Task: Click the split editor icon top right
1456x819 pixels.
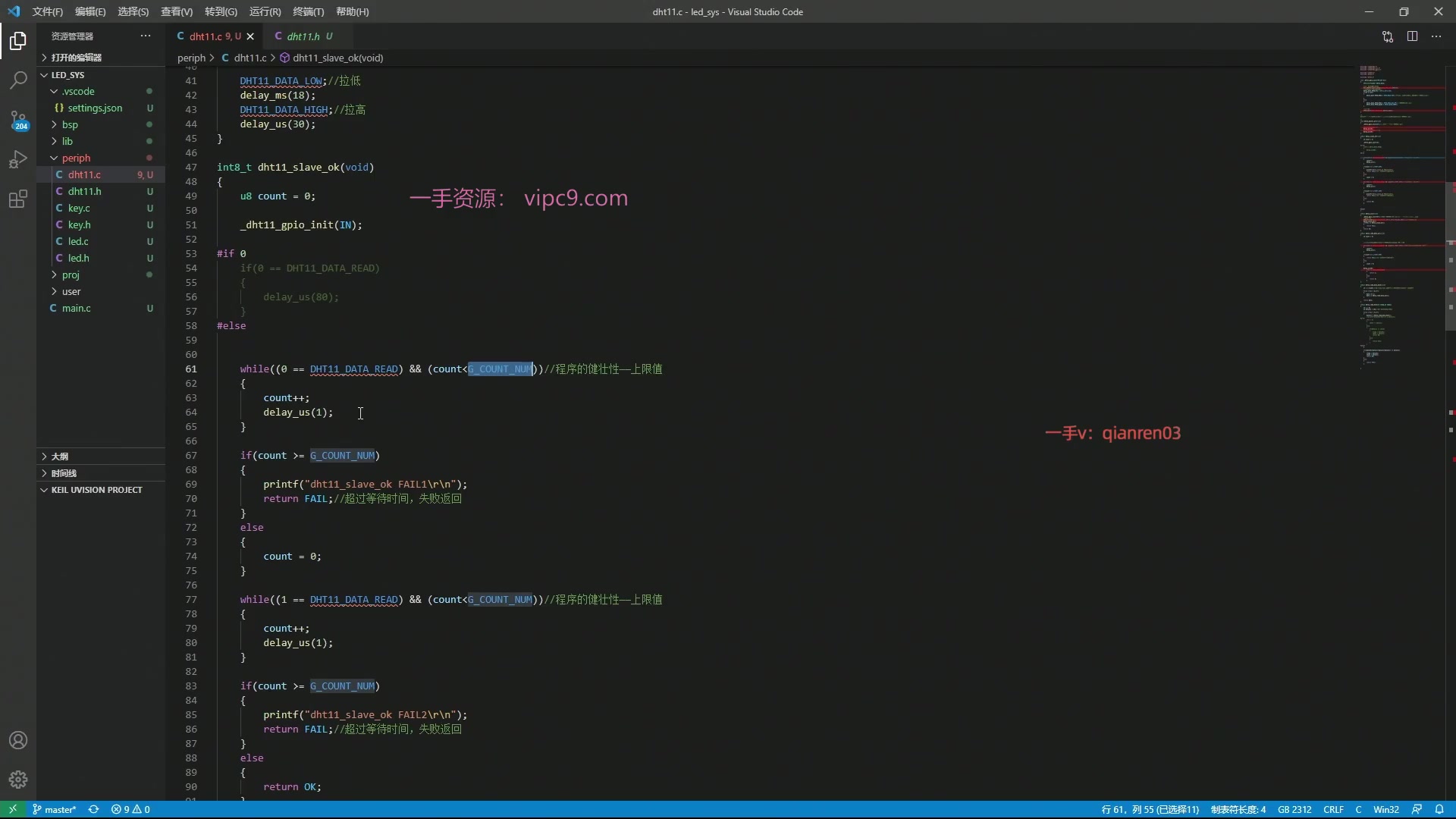Action: pyautogui.click(x=1412, y=36)
